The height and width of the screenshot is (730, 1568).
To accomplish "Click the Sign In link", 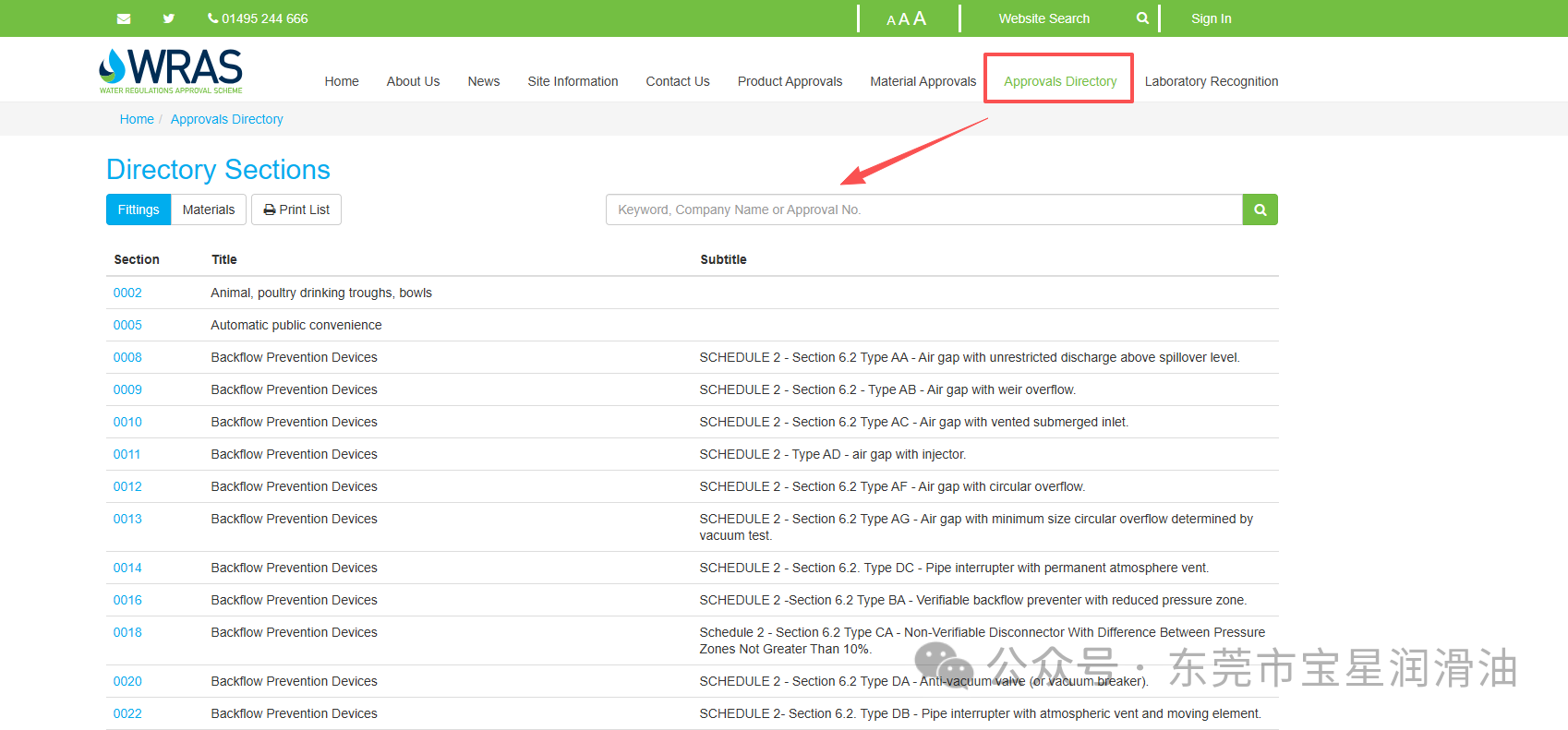I will tap(1211, 18).
